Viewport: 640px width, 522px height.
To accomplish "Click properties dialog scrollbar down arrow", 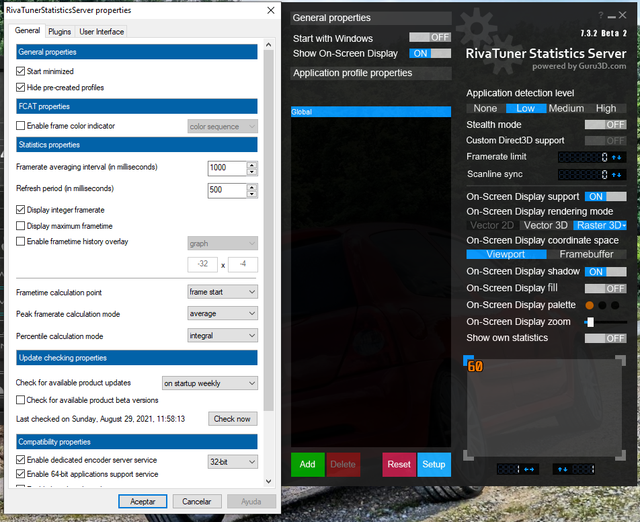I will (x=269, y=481).
